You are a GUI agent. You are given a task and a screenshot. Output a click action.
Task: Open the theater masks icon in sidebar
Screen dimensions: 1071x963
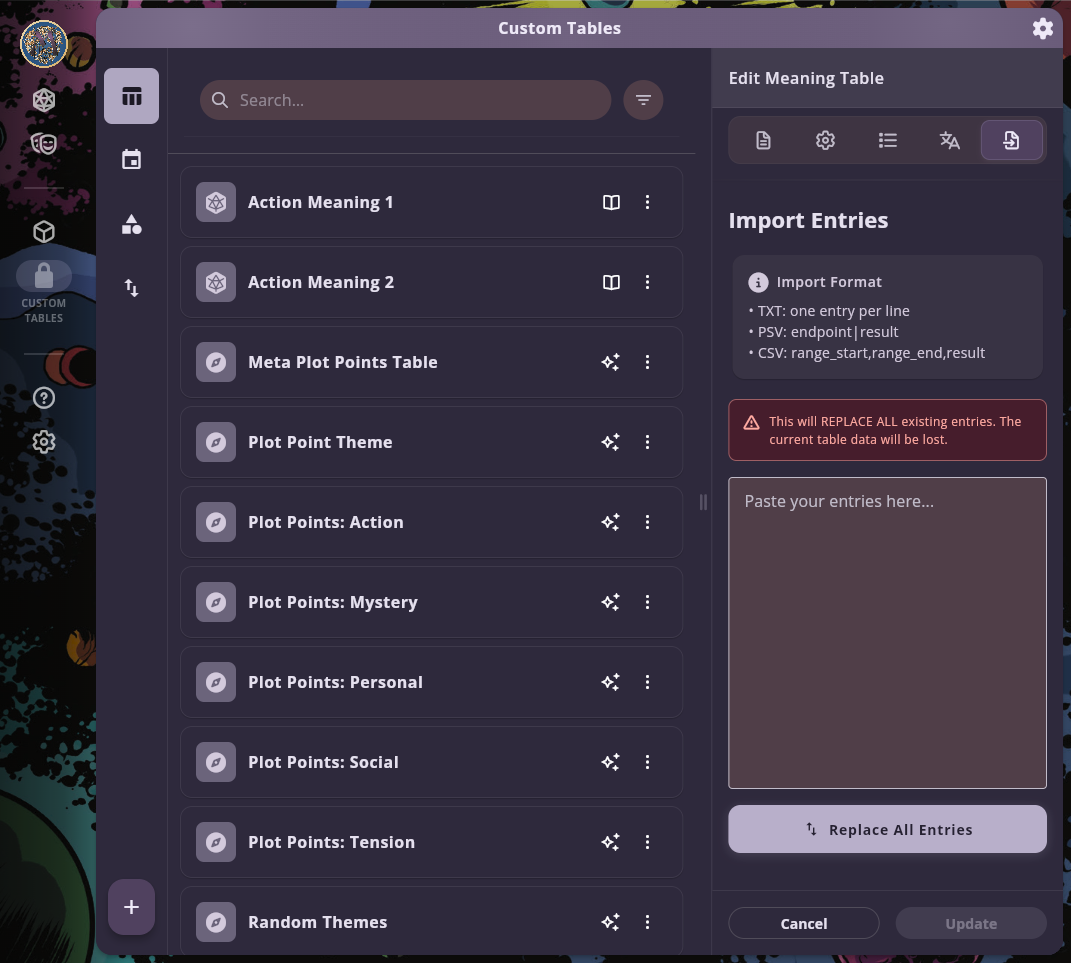(44, 144)
